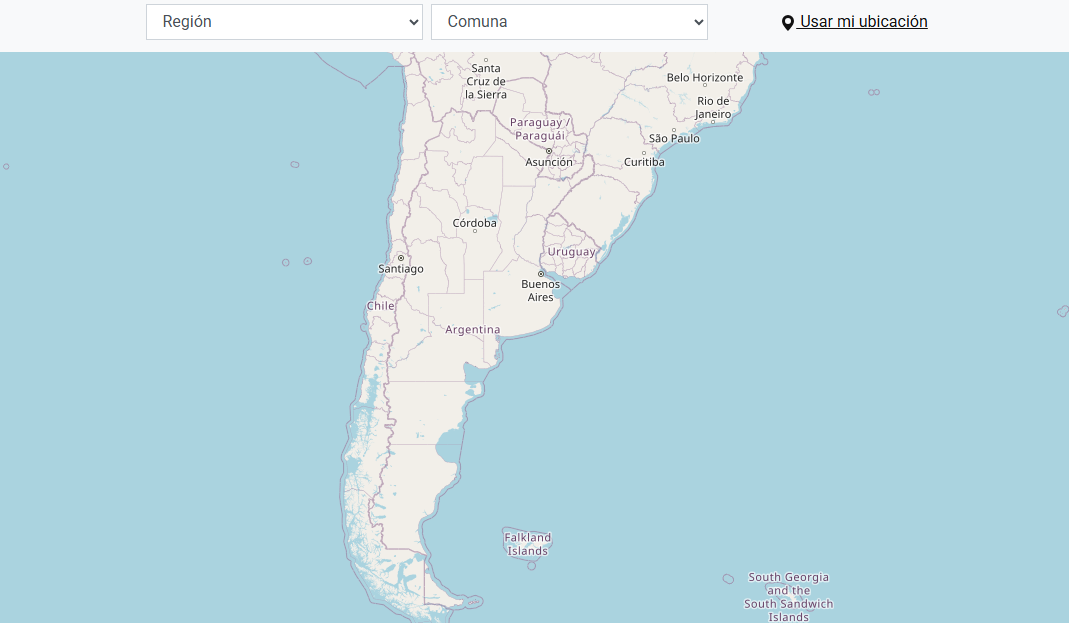Image resolution: width=1069 pixels, height=623 pixels.
Task: Click the Usar mi ubicación link
Action: (x=863, y=22)
